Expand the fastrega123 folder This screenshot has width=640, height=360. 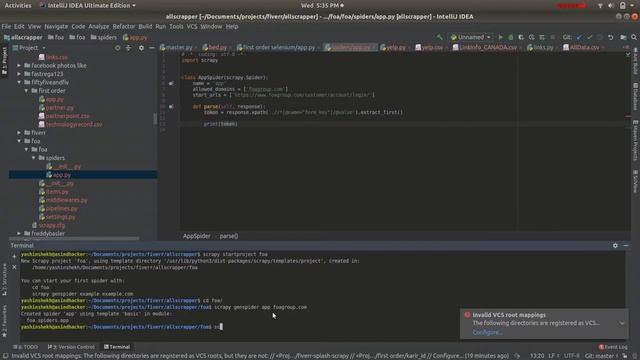tap(19, 74)
